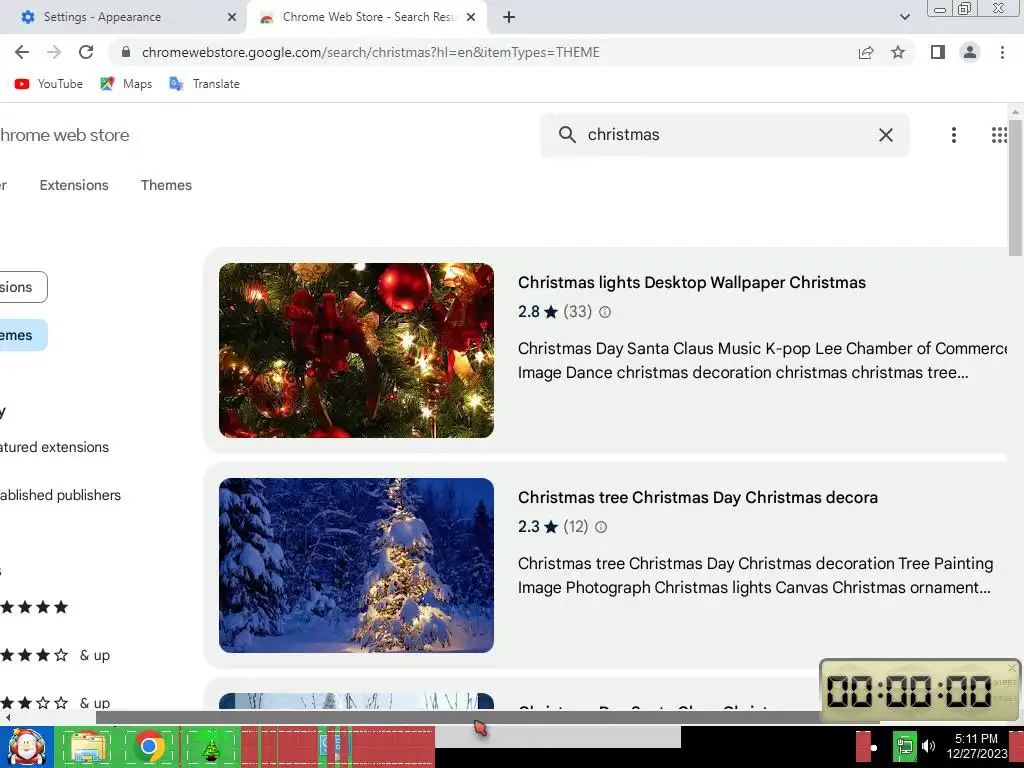Screen dimensions: 1024x768
Task: Click the vertical page scrollbar thumb
Action: [1016, 186]
